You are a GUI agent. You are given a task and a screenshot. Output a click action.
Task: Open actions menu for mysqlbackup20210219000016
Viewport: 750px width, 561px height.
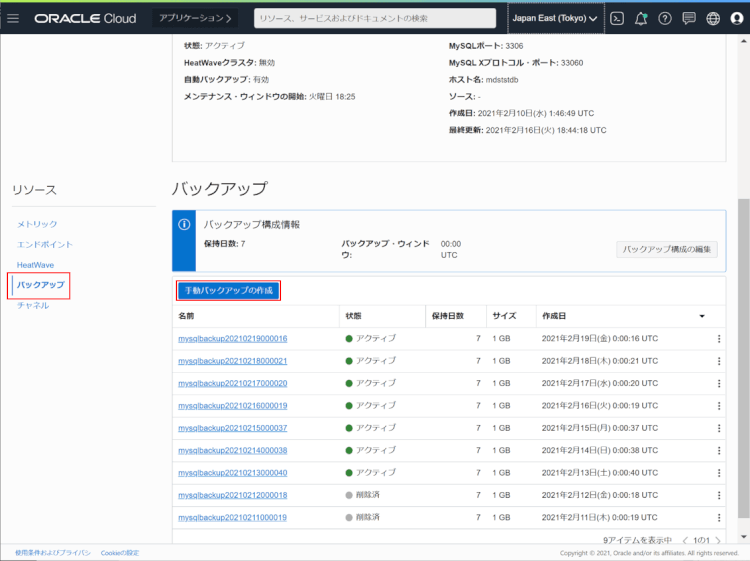pos(718,339)
